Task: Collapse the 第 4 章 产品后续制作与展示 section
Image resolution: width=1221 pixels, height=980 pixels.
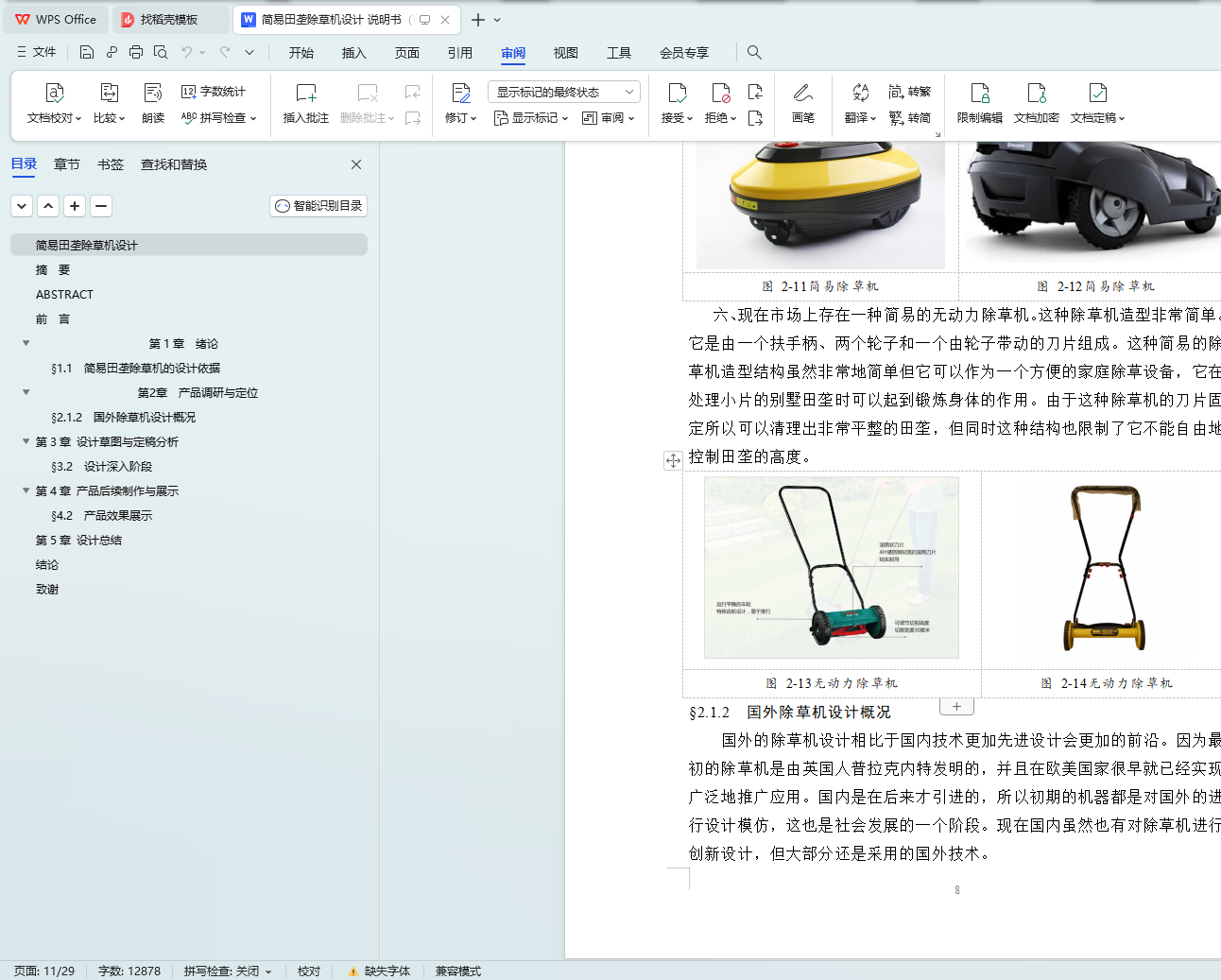Action: (x=26, y=490)
